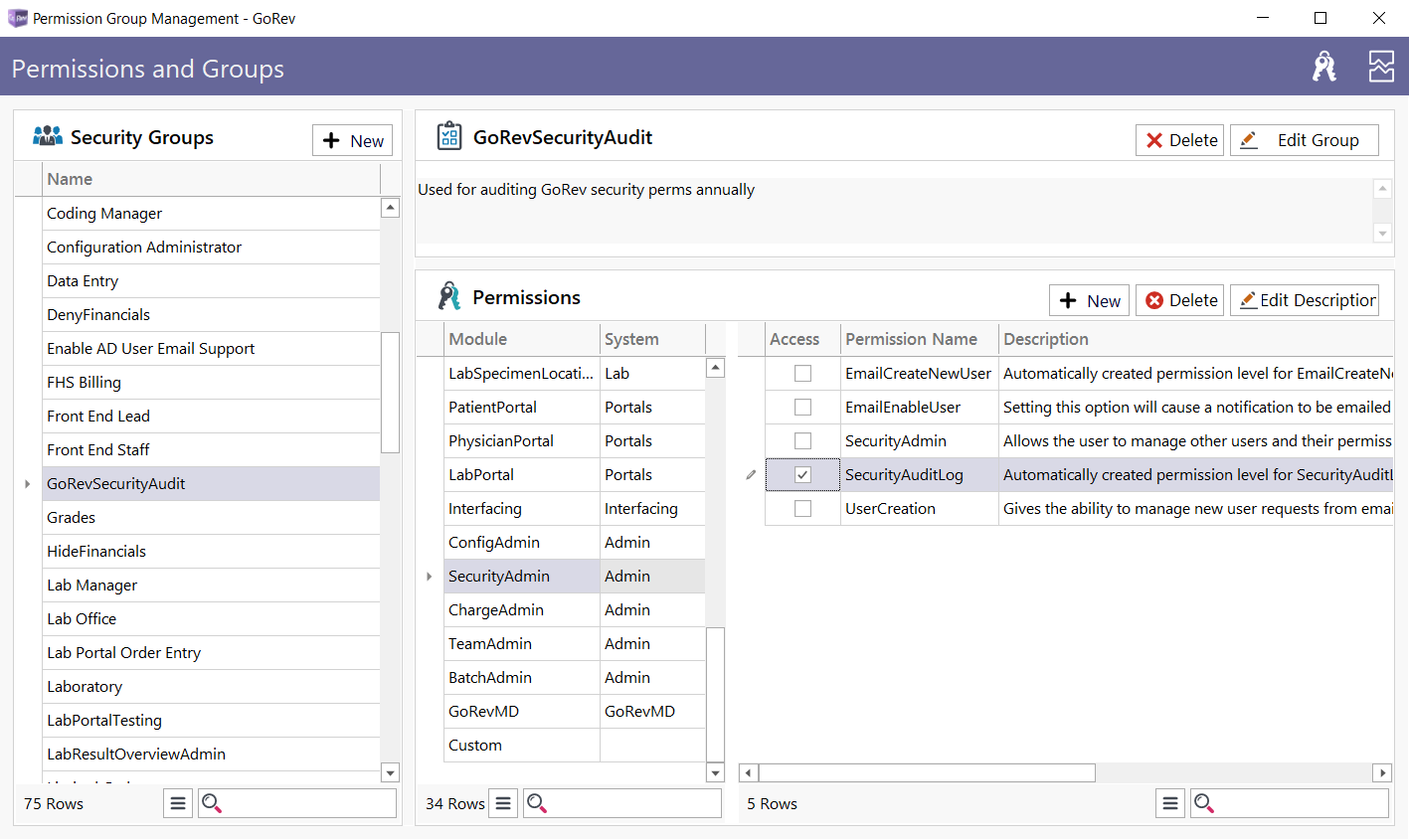Select Enable AD User Email Support group

[x=212, y=349]
